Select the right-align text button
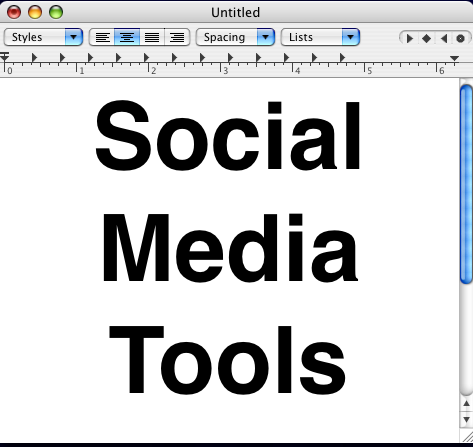 (177, 37)
